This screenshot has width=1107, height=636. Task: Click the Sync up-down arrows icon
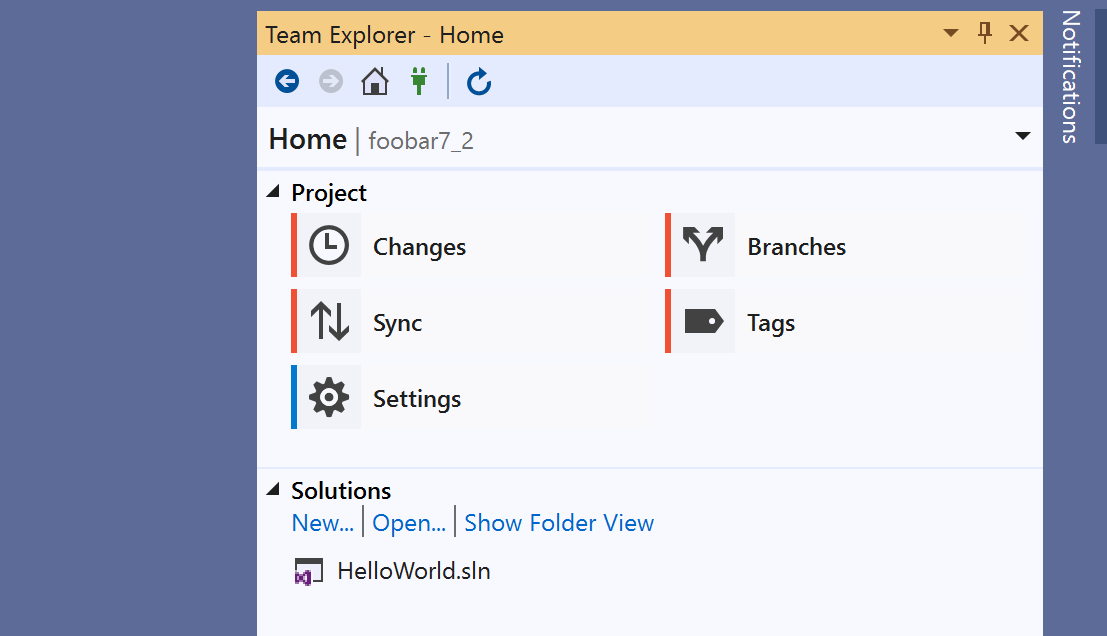(x=329, y=321)
